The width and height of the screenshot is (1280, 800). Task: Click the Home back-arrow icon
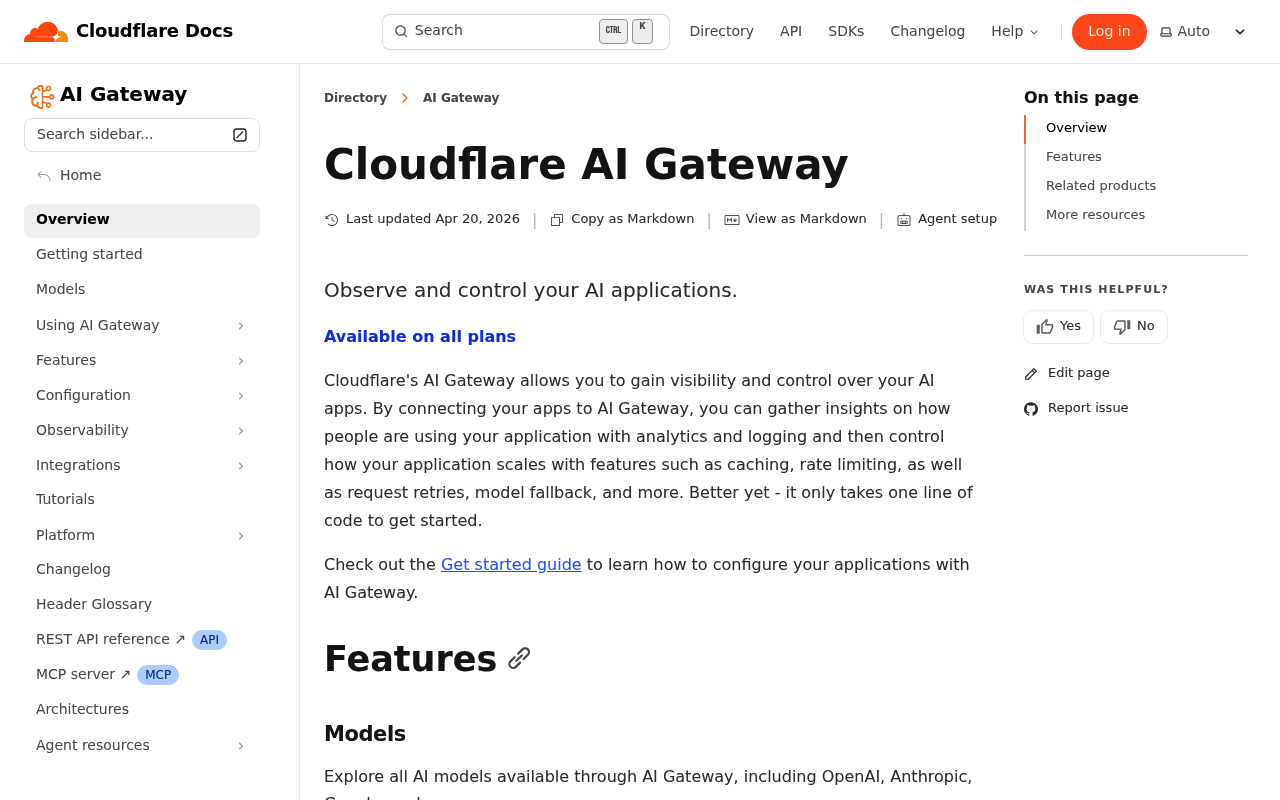click(44, 176)
